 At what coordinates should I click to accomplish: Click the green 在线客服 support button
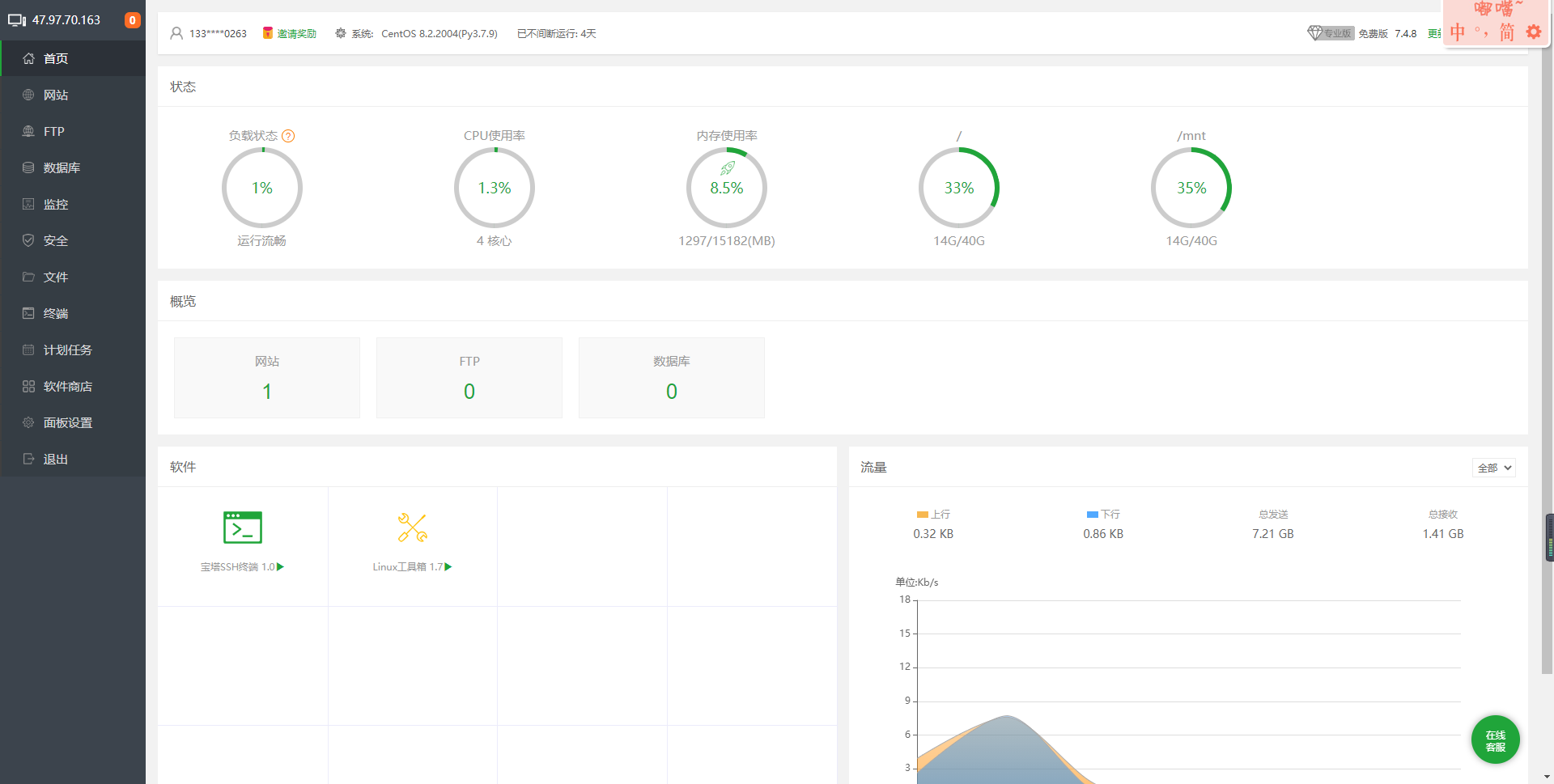[1496, 740]
